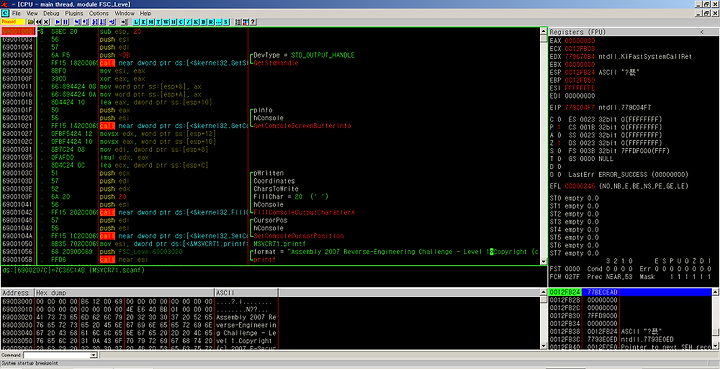
Task: Select the 69001000 sub esp, 20 instruction
Action: tap(270, 32)
